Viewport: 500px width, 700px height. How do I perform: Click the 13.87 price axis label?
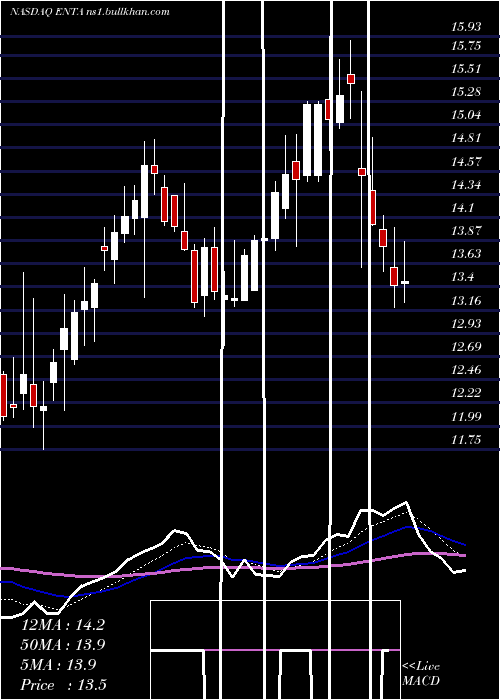coord(467,231)
